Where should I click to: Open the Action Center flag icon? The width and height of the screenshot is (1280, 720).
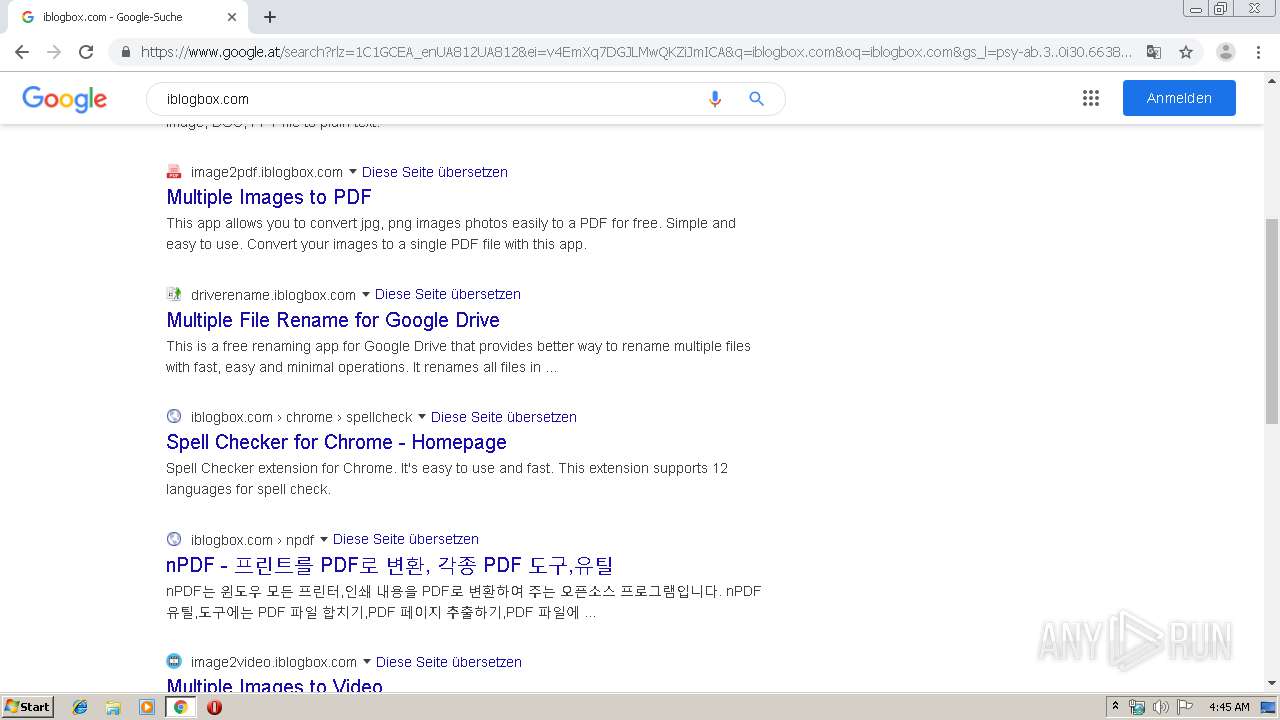[1185, 707]
